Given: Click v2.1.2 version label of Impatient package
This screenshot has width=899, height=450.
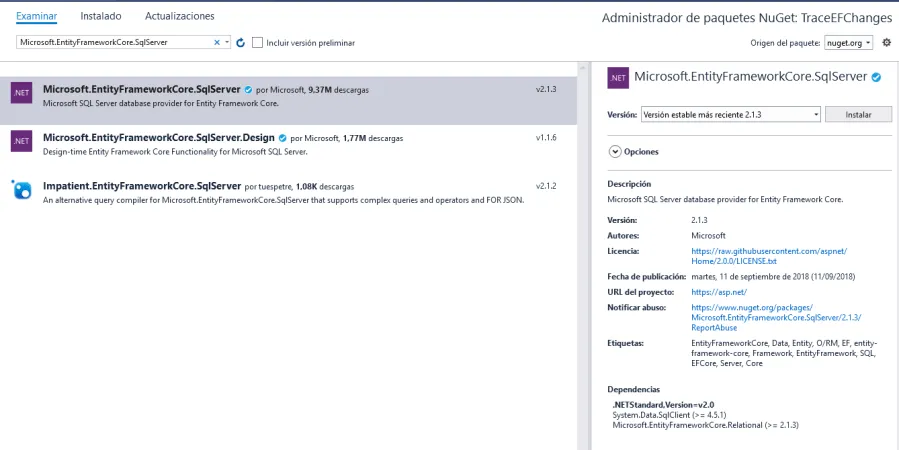Looking at the screenshot, I should coord(546,186).
